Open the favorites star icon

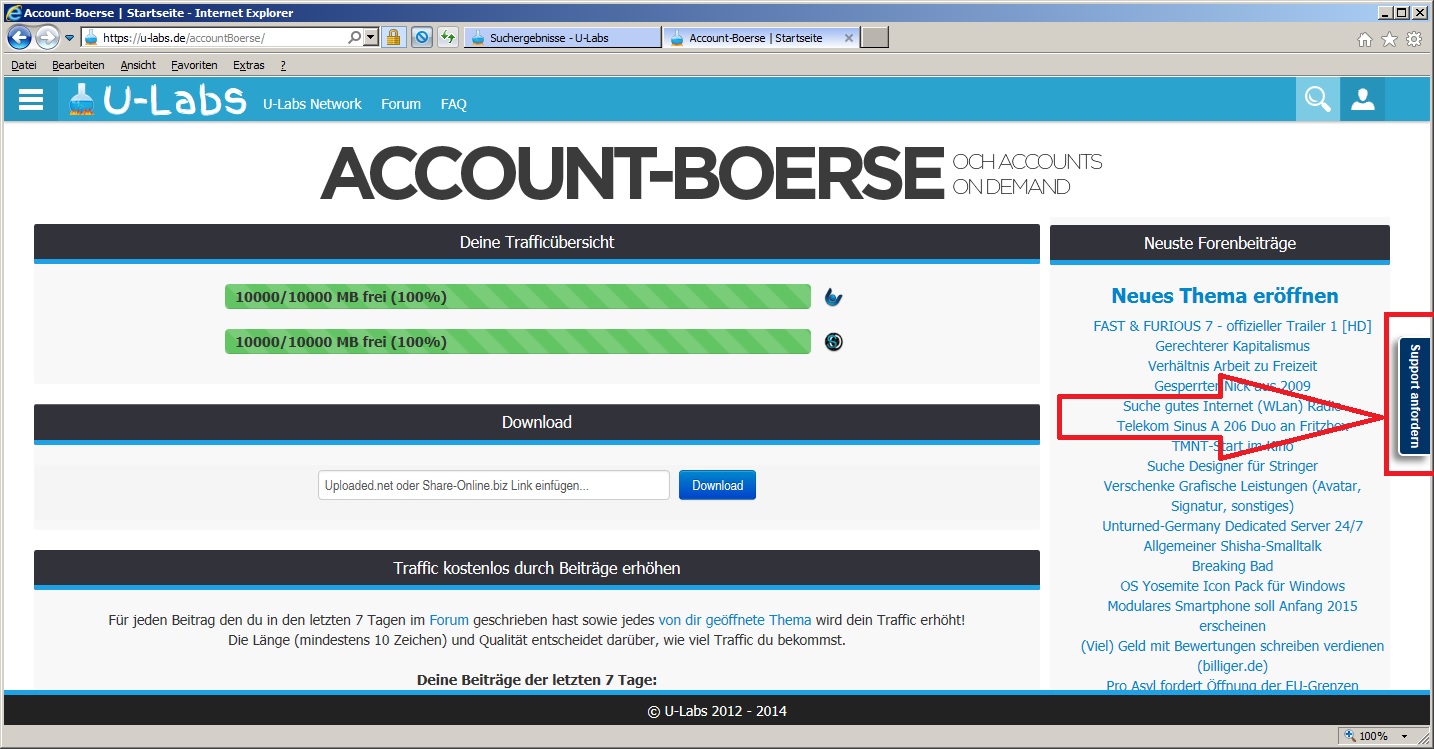pos(1389,39)
